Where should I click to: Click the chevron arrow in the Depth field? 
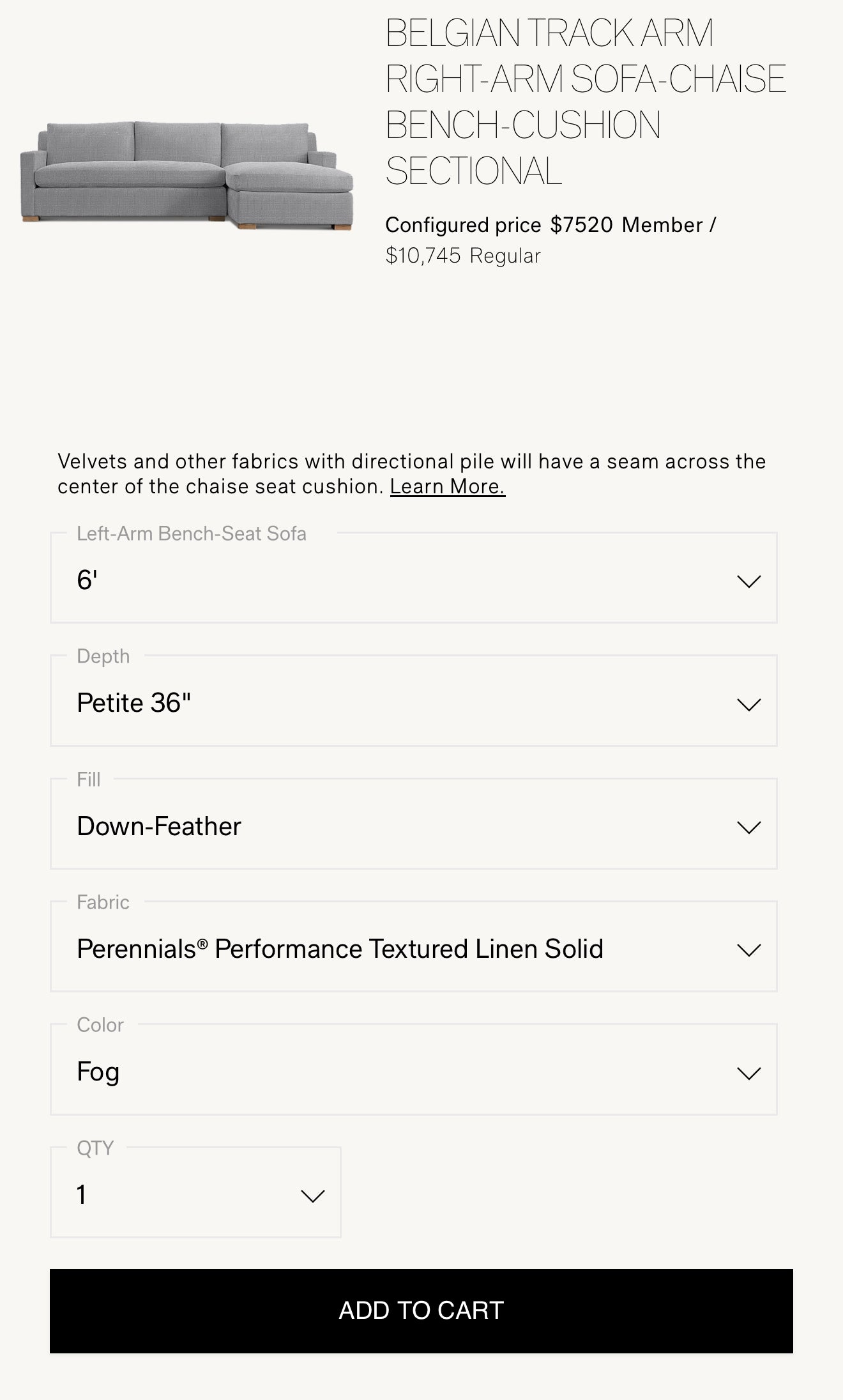coord(748,705)
